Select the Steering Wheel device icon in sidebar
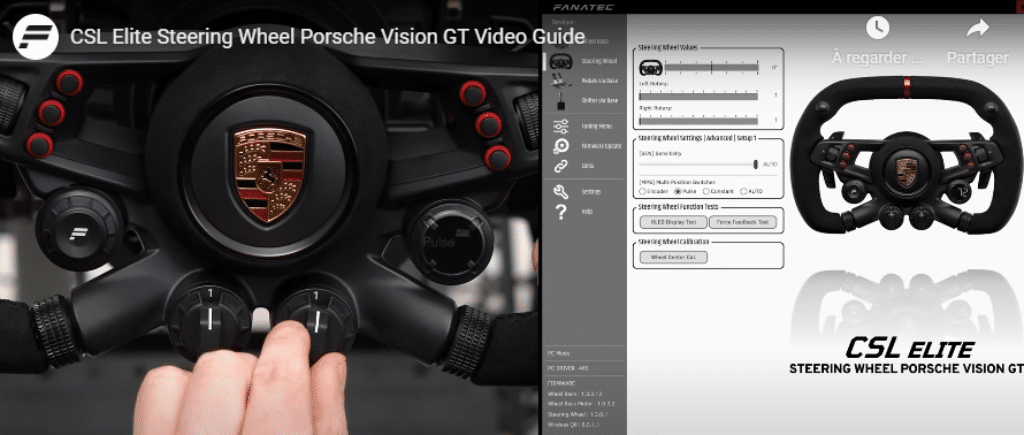This screenshot has height=435, width=1024. pos(559,61)
